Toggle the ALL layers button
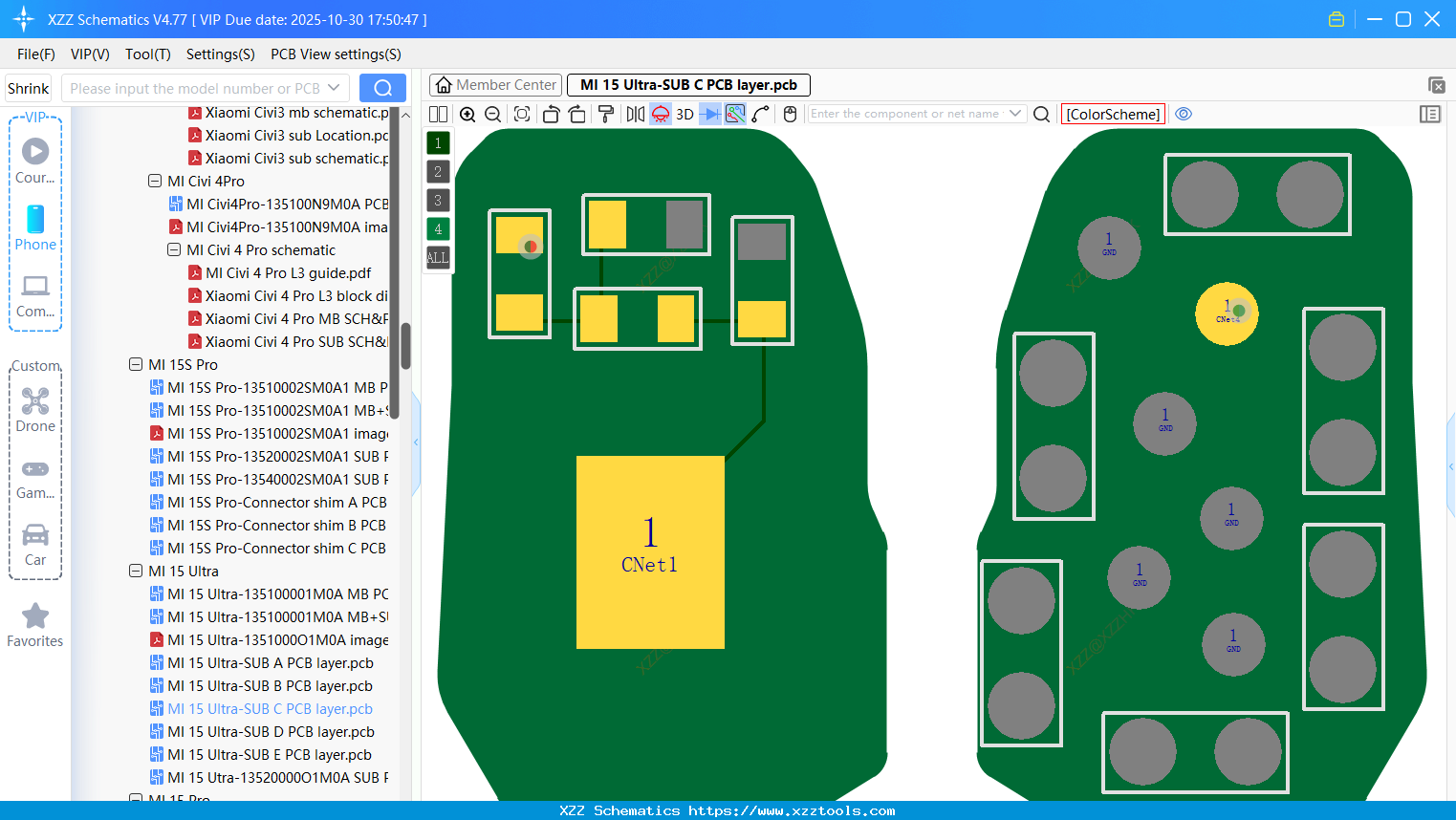 438,257
